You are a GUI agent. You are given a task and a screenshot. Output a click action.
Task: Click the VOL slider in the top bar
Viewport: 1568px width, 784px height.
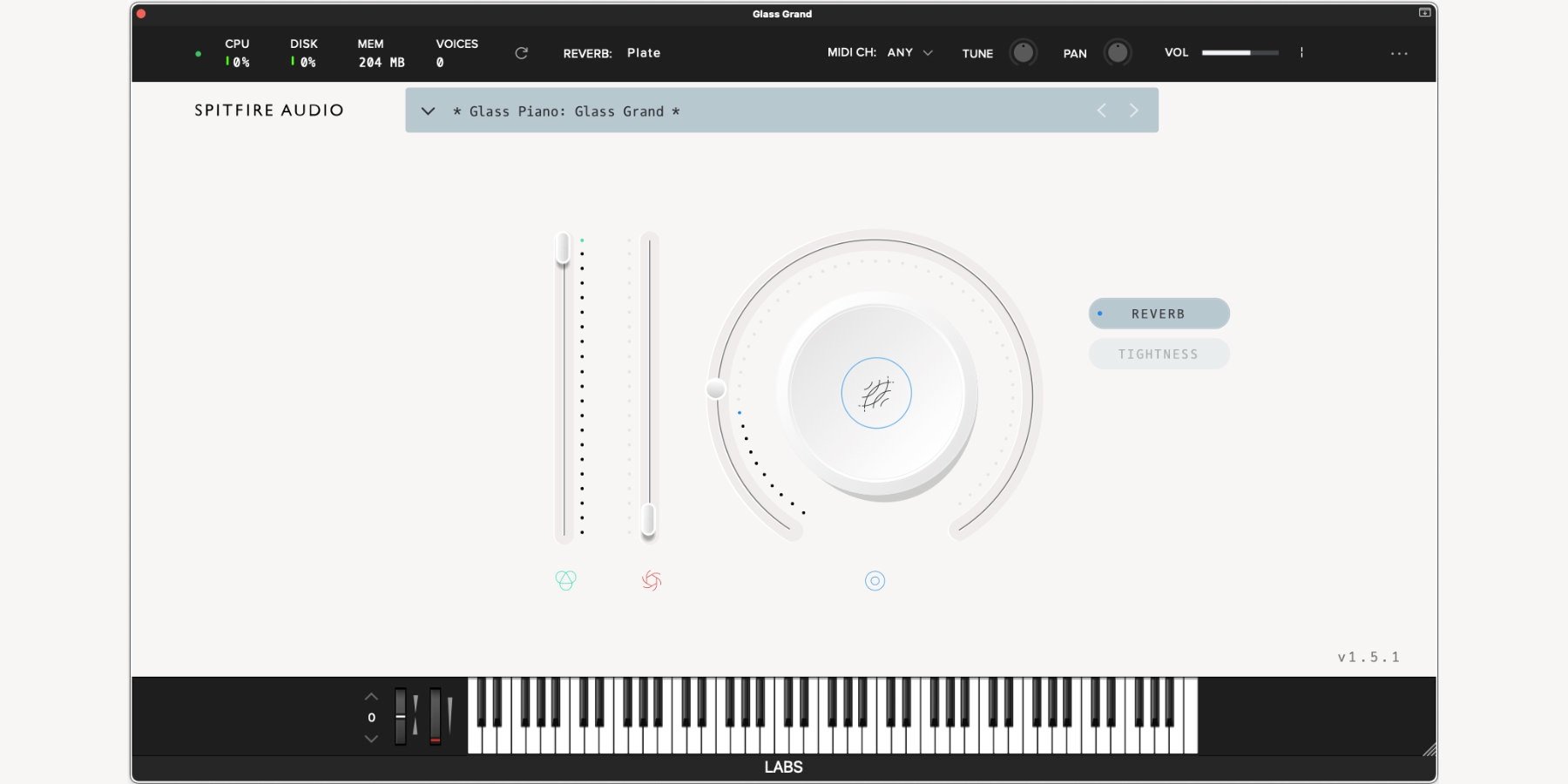point(1240,53)
